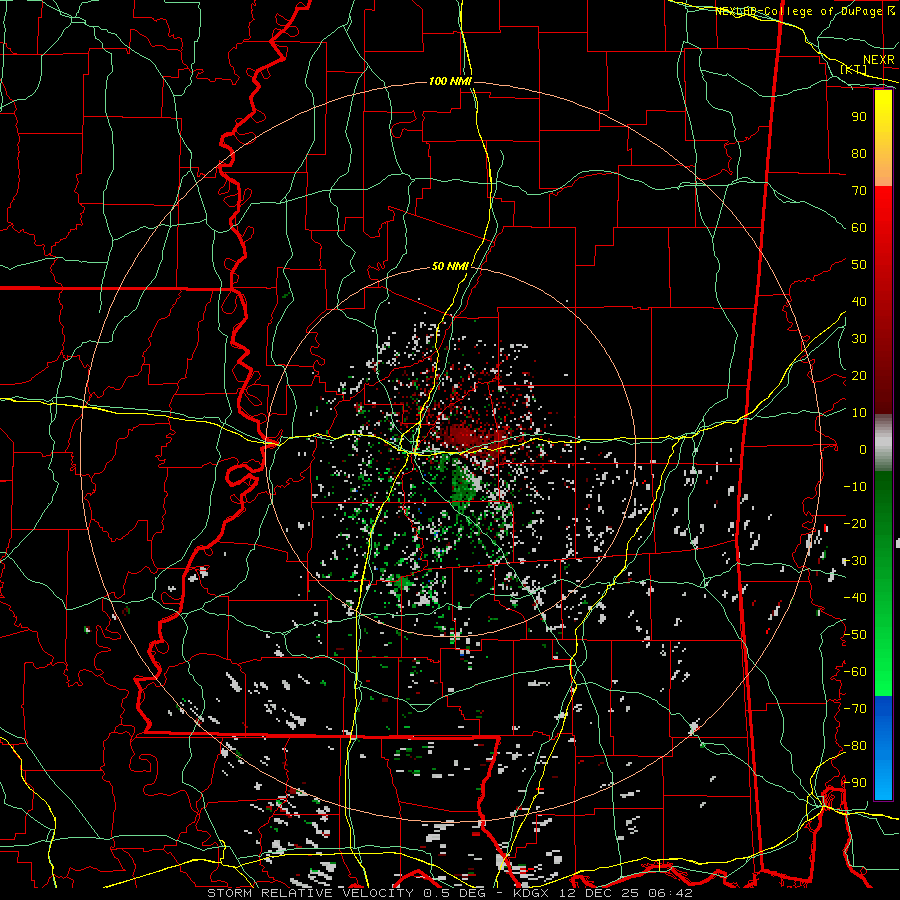Click the -80 label on the velocity scale
The image size is (900, 900).
pyautogui.click(x=855, y=746)
